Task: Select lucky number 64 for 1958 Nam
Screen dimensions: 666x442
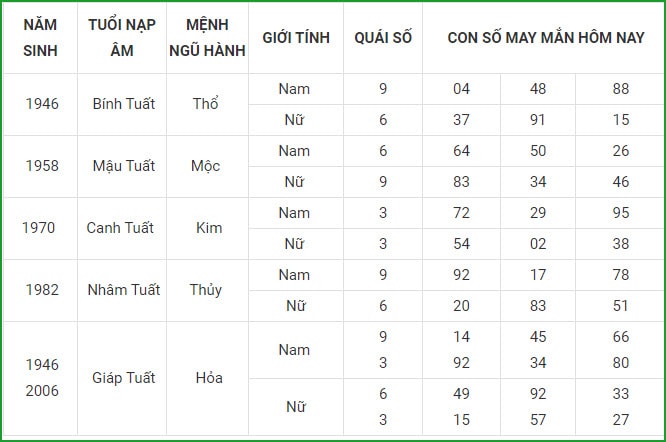Action: point(461,151)
